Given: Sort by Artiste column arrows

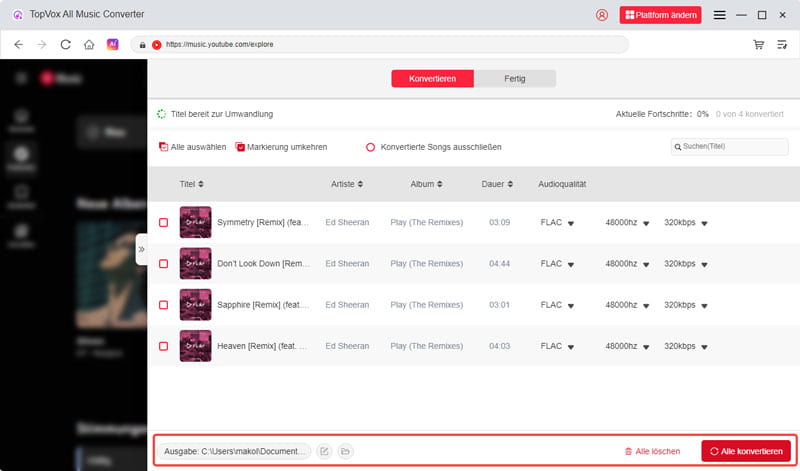Looking at the screenshot, I should click(360, 184).
